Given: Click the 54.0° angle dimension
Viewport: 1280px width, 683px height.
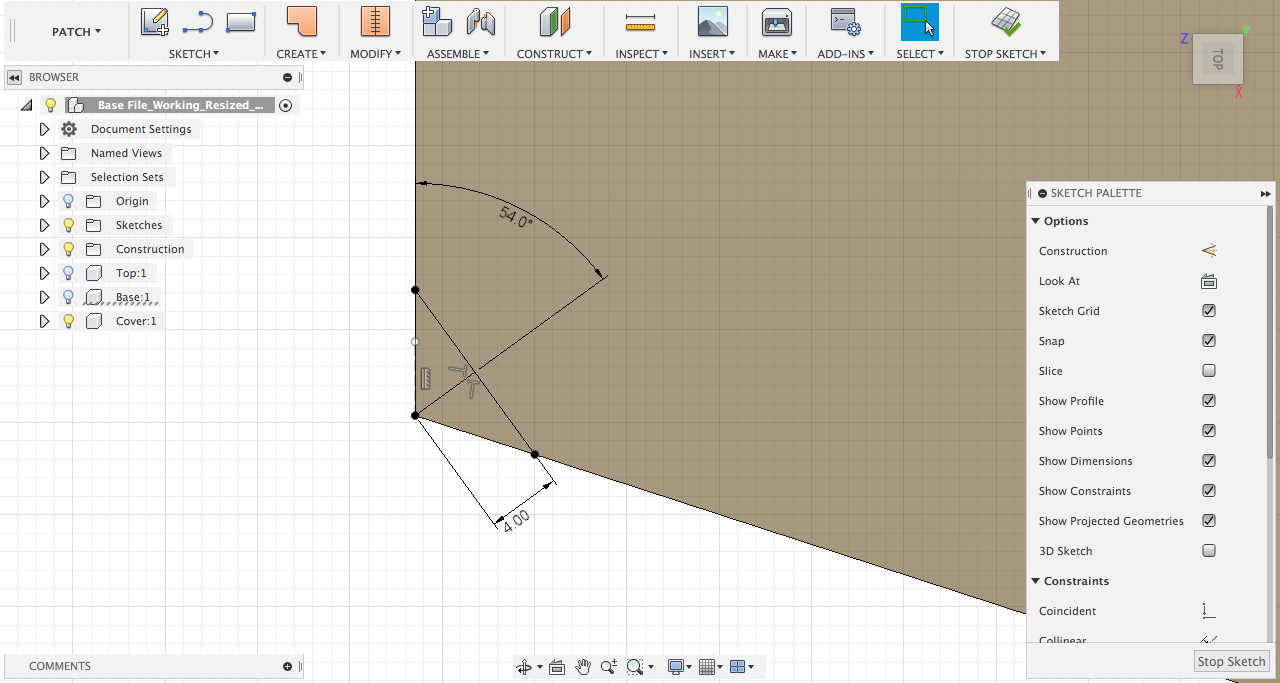Looking at the screenshot, I should coord(517,217).
